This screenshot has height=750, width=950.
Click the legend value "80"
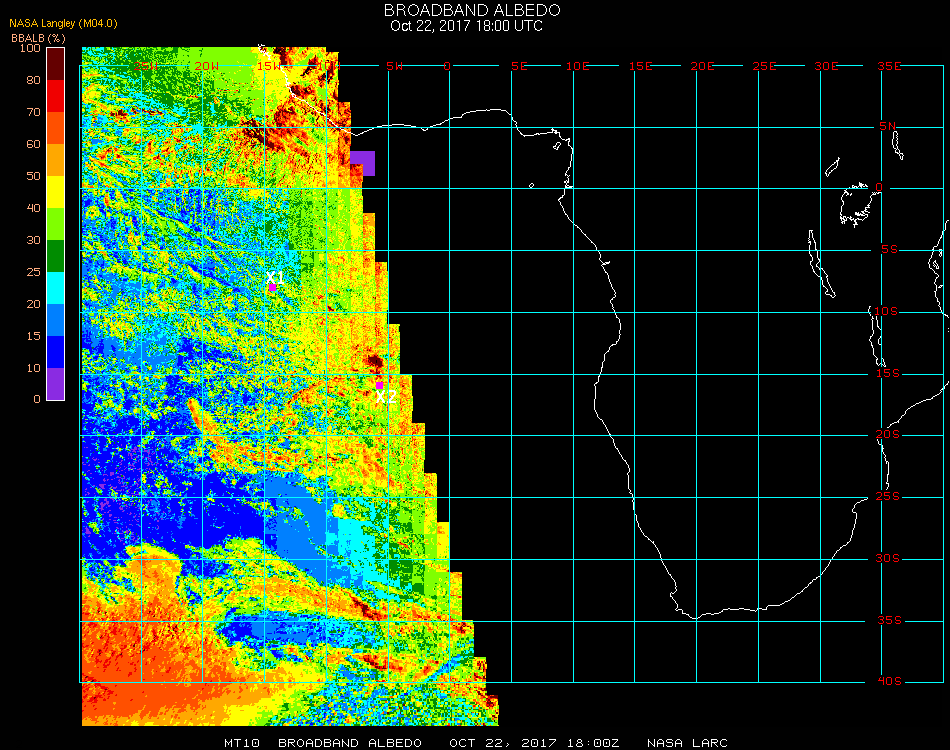[x=33, y=80]
